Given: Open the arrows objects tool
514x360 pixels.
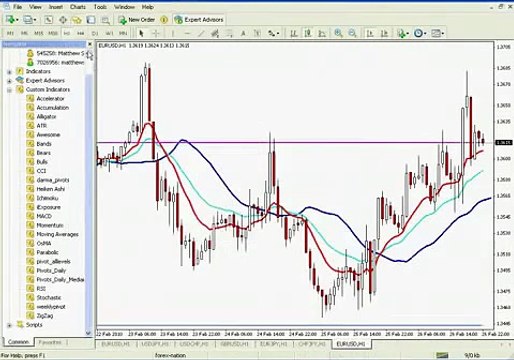Looking at the screenshot, I should [x=272, y=33].
